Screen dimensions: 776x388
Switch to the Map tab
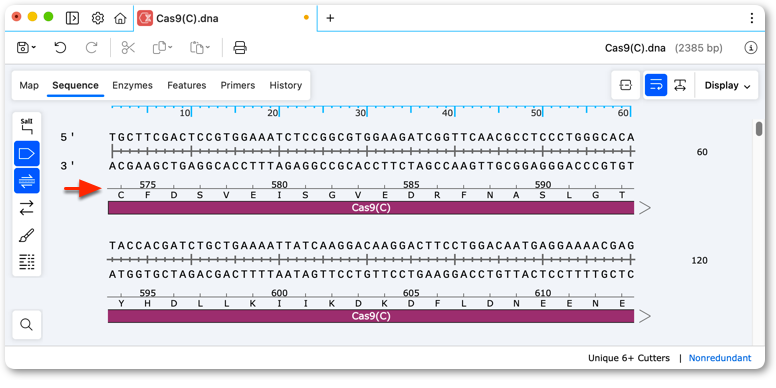coord(29,85)
